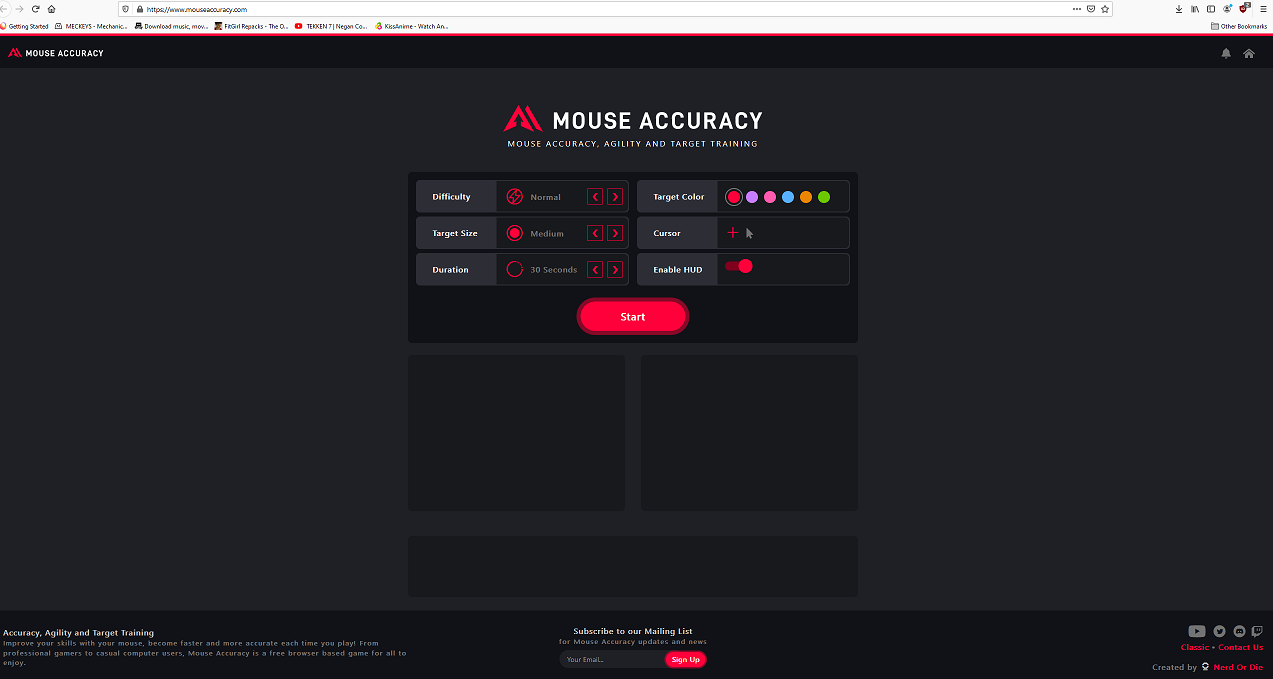Screen dimensions: 1273x679
Task: Open the Discord icon in the footer
Action: [x=1240, y=631]
